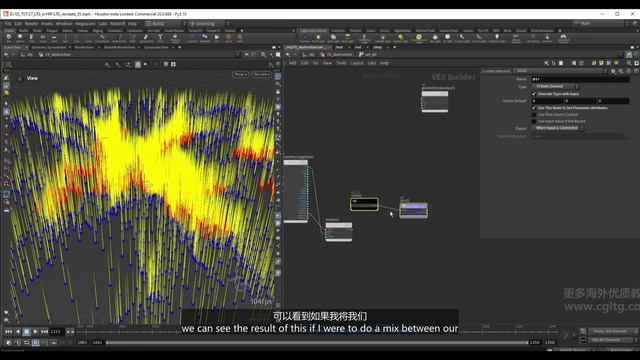Image resolution: width=640 pixels, height=360 pixels.
Task: Switch to Composite View tab
Action: (x=156, y=47)
